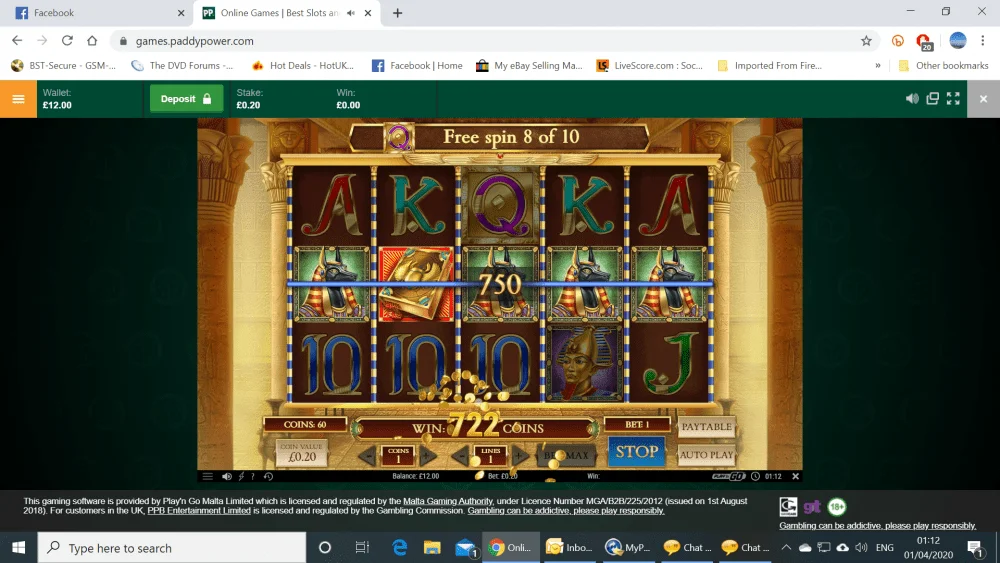Decrease Lines count with minus arrow
The width and height of the screenshot is (1000, 563).
(x=460, y=455)
